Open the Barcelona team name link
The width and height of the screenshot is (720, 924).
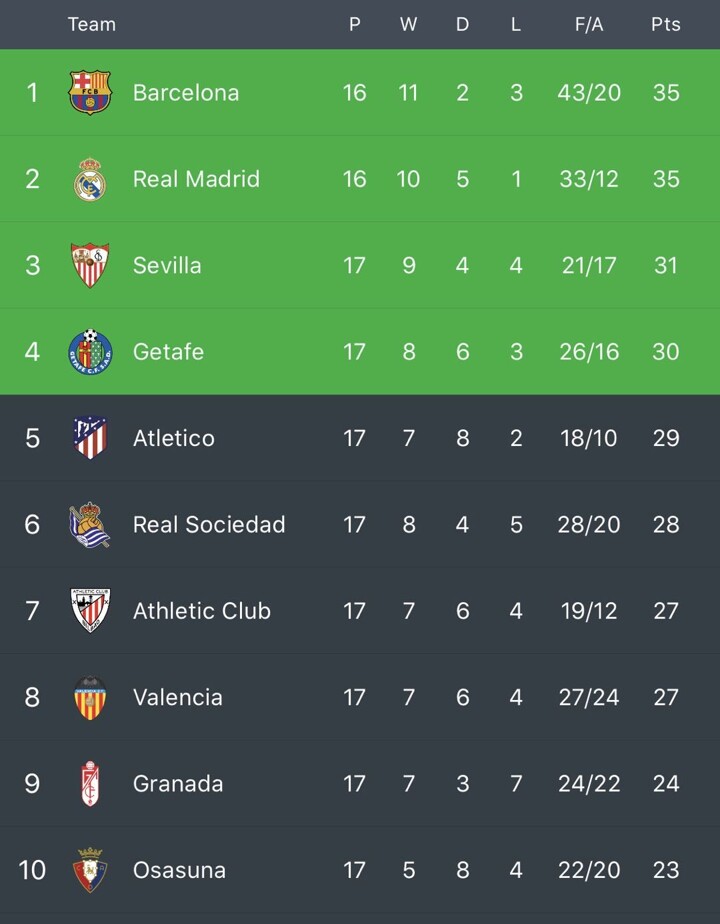(x=186, y=93)
